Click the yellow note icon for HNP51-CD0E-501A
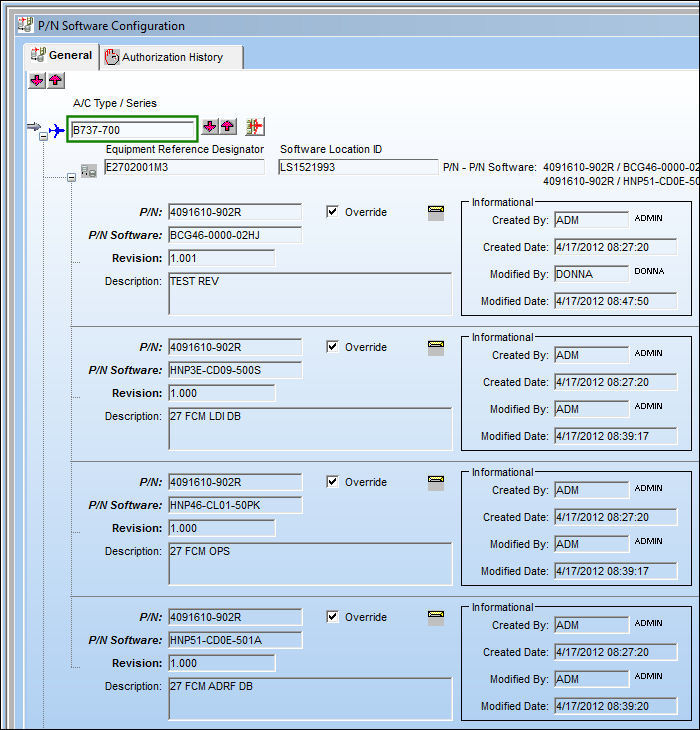 click(x=436, y=618)
